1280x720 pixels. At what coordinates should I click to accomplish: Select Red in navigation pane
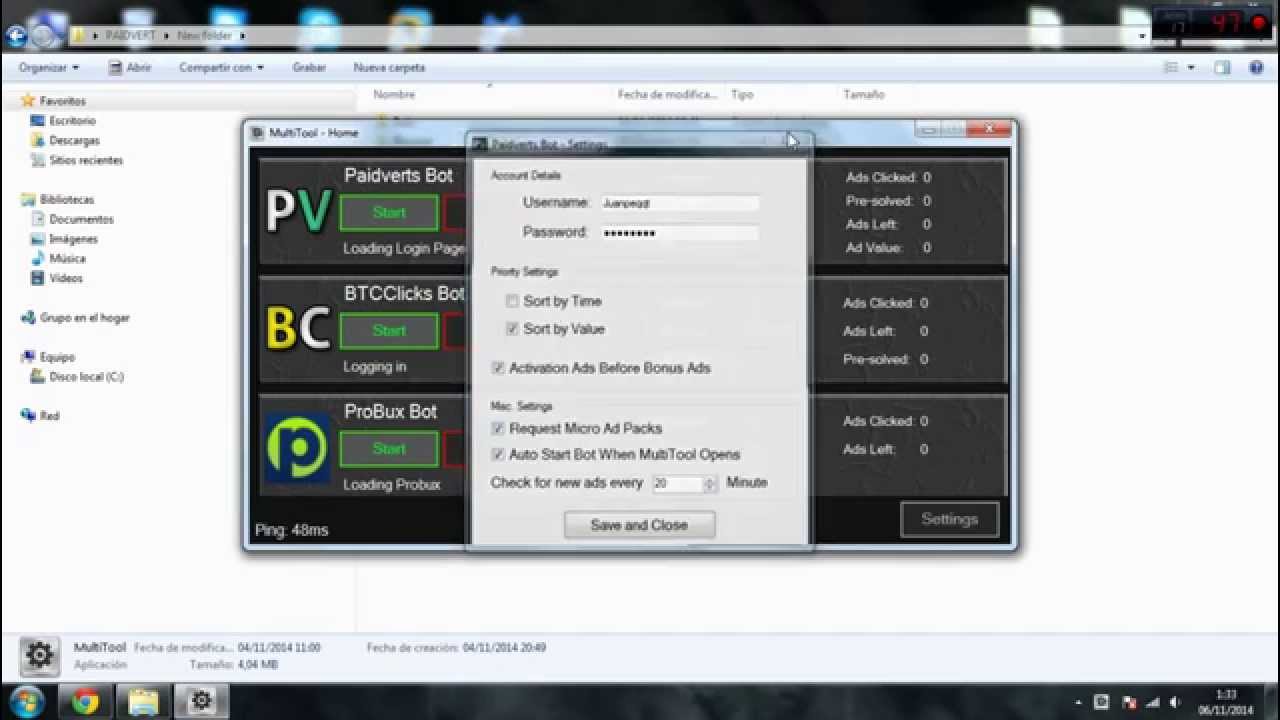point(49,415)
